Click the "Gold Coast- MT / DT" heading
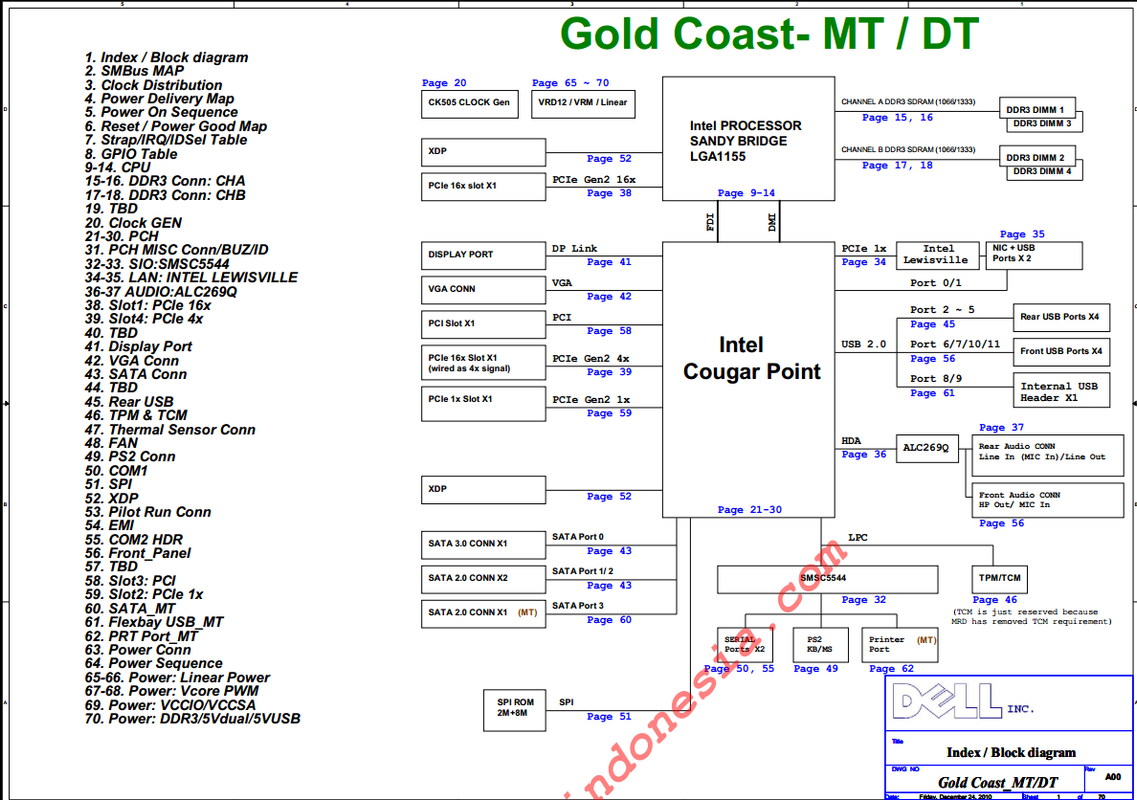Viewport: 1137px width, 800px height. click(x=769, y=33)
